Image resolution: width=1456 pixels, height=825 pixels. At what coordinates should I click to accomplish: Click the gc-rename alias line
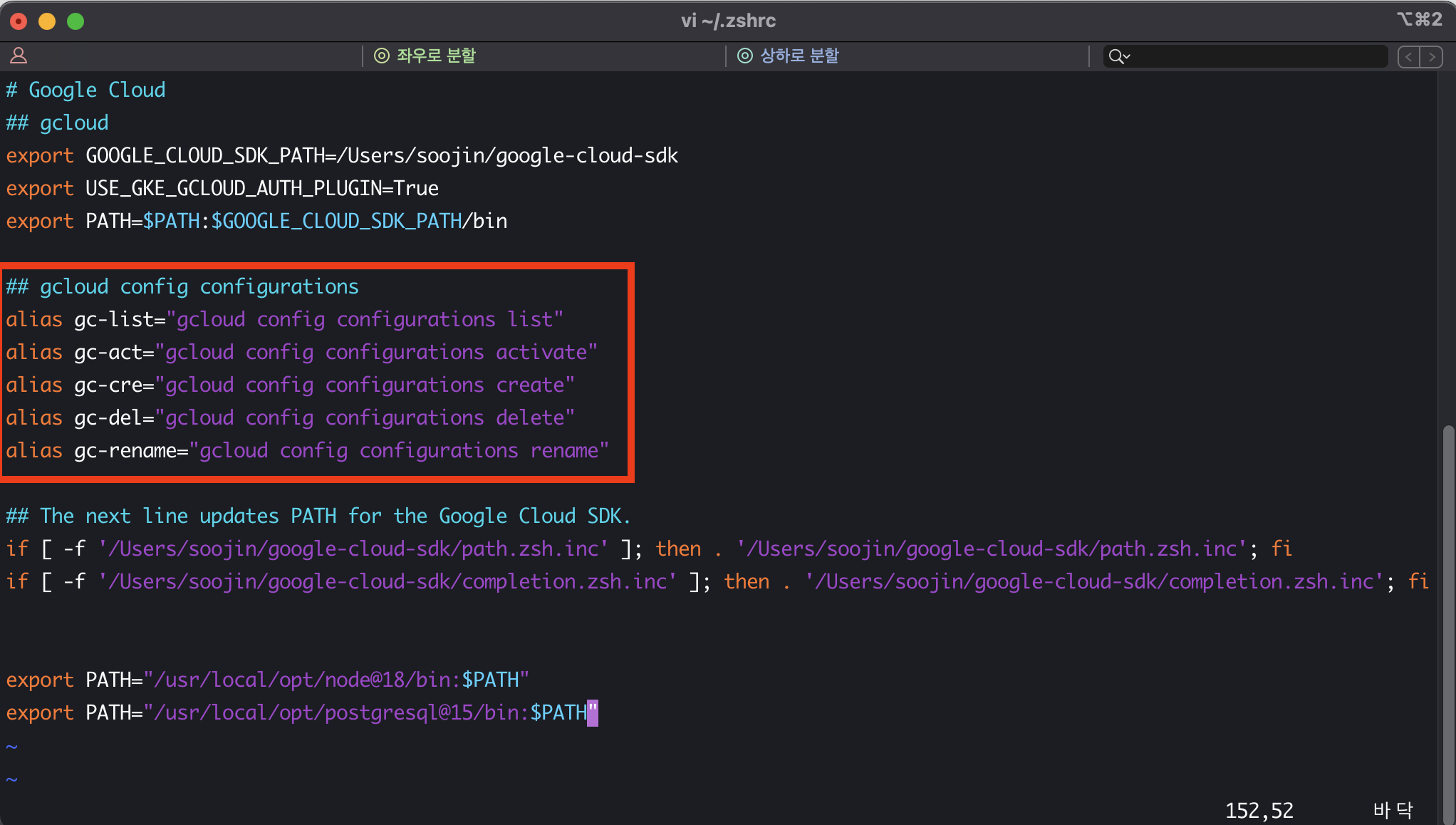pyautogui.click(x=306, y=450)
